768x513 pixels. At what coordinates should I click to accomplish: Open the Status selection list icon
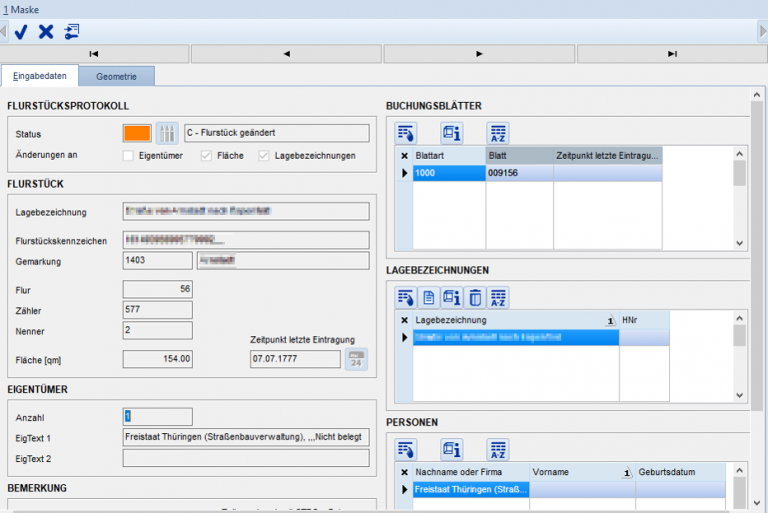tap(167, 133)
